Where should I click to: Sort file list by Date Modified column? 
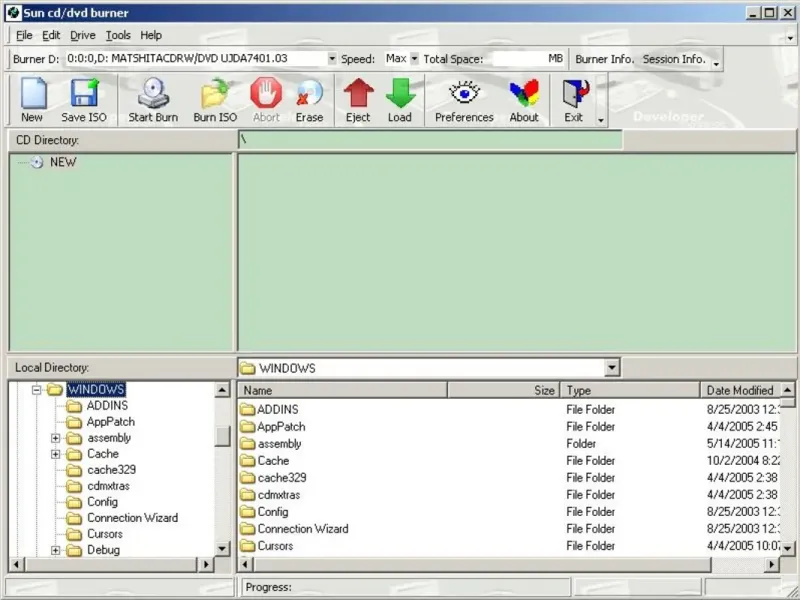coord(739,391)
